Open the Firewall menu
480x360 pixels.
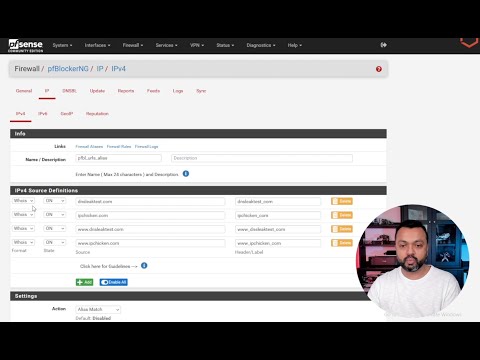(133, 45)
